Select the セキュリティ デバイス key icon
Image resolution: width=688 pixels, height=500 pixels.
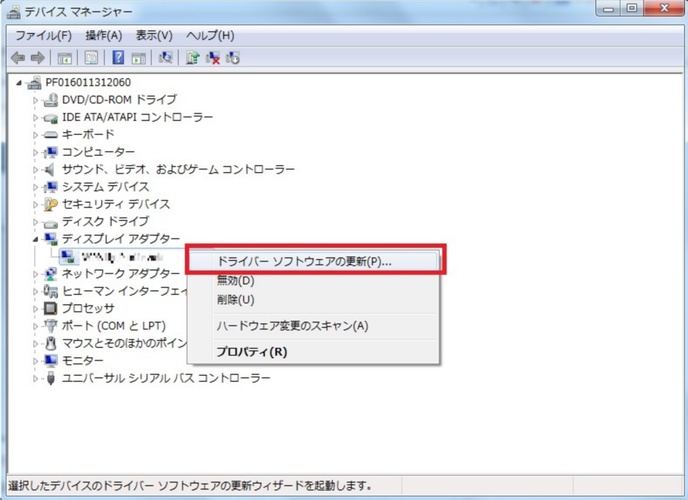(x=50, y=204)
